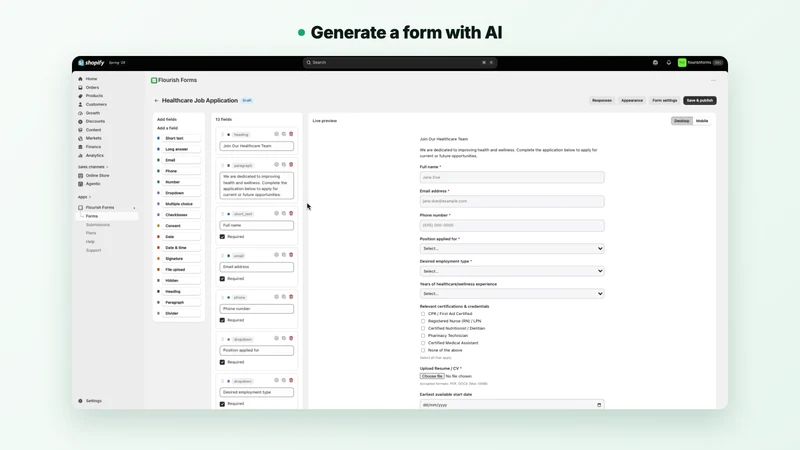This screenshot has width=800, height=450.
Task: Add a Short text field
Action: [x=179, y=138]
